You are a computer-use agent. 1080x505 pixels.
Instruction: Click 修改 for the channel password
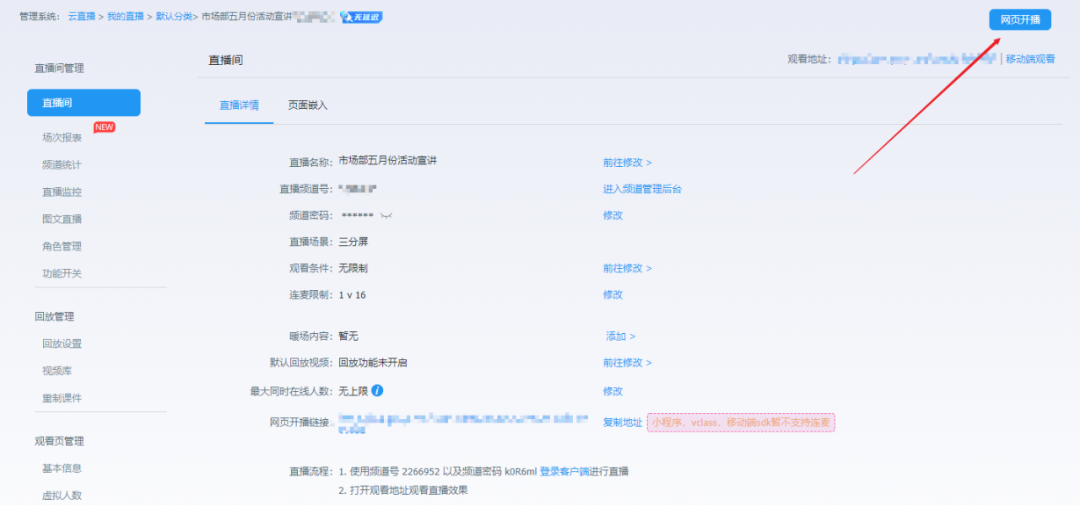point(612,215)
